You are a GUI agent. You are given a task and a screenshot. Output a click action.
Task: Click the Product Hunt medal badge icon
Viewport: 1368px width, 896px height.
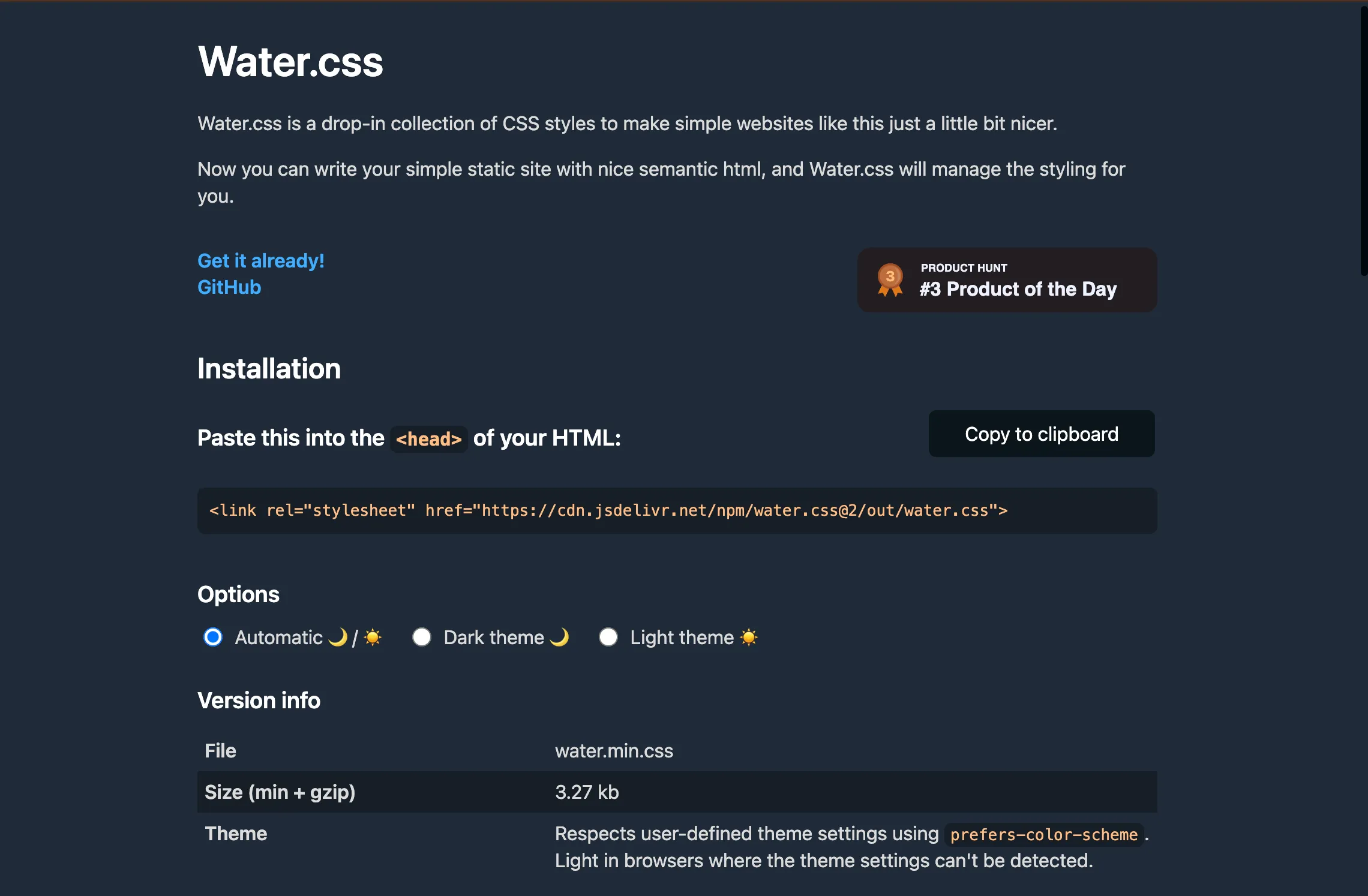tap(890, 279)
